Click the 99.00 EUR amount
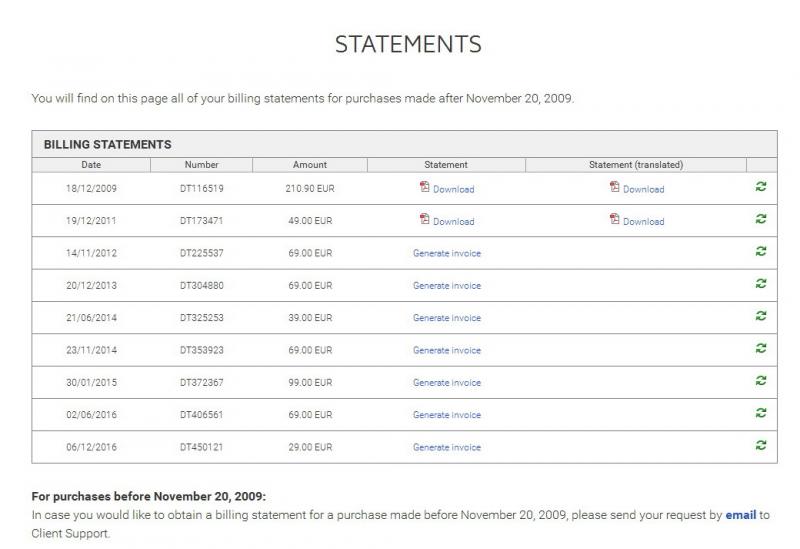 [310, 382]
